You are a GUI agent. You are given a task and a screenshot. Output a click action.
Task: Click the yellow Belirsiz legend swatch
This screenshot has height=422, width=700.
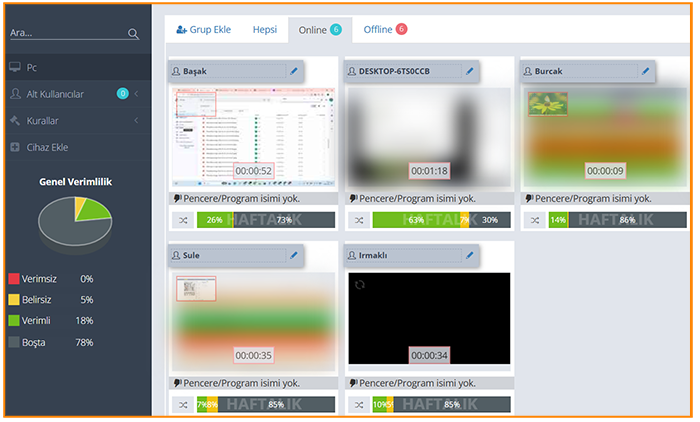click(x=14, y=299)
